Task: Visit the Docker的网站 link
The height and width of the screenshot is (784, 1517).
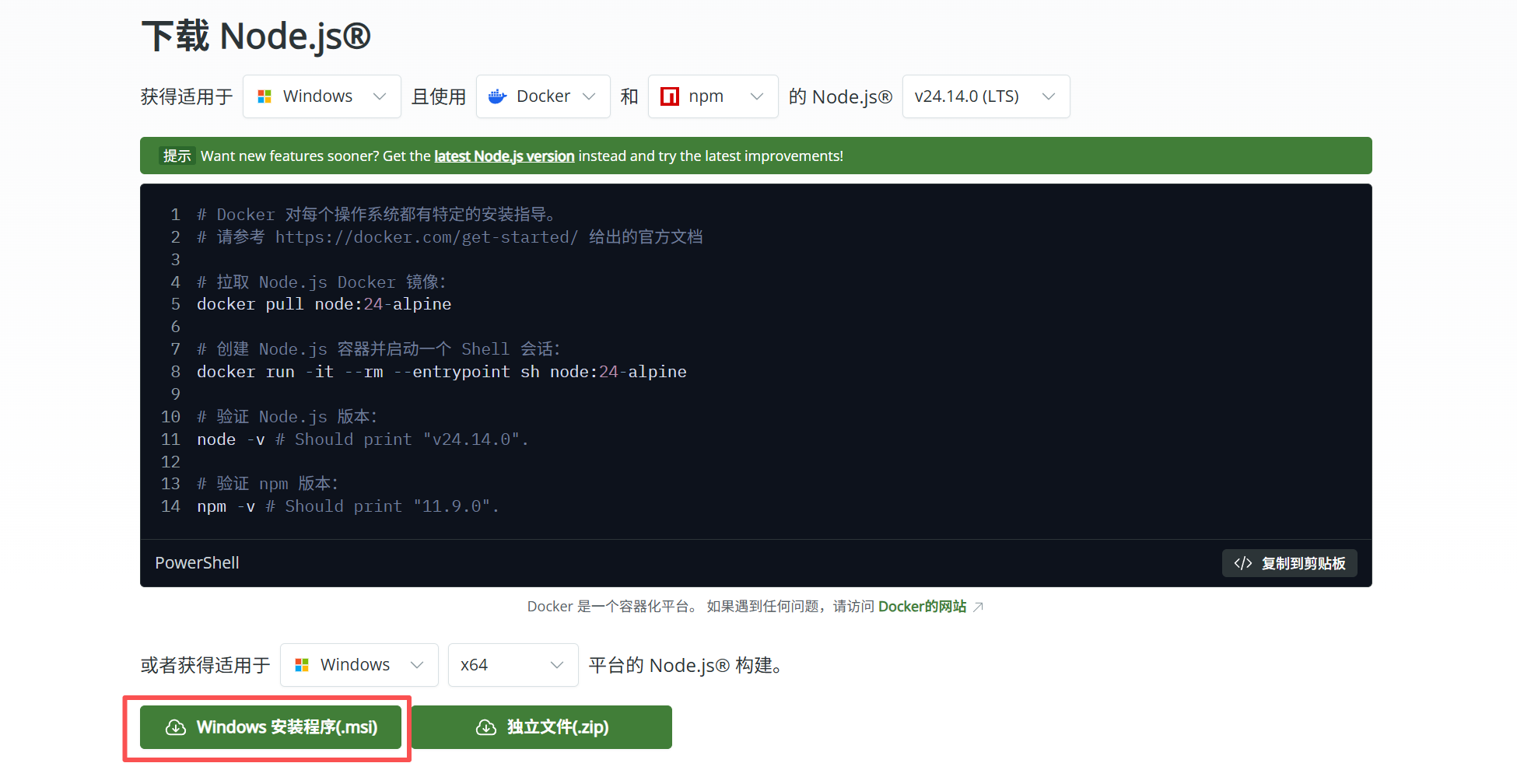Action: click(922, 607)
